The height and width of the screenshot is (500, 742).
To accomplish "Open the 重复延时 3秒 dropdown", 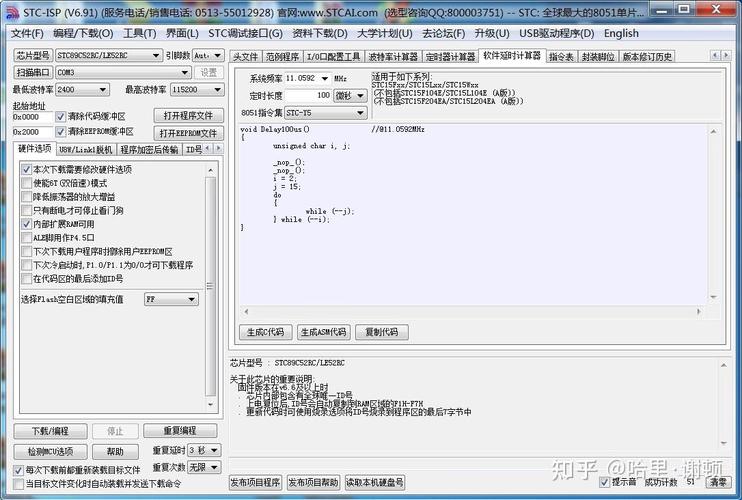I will coord(204,450).
